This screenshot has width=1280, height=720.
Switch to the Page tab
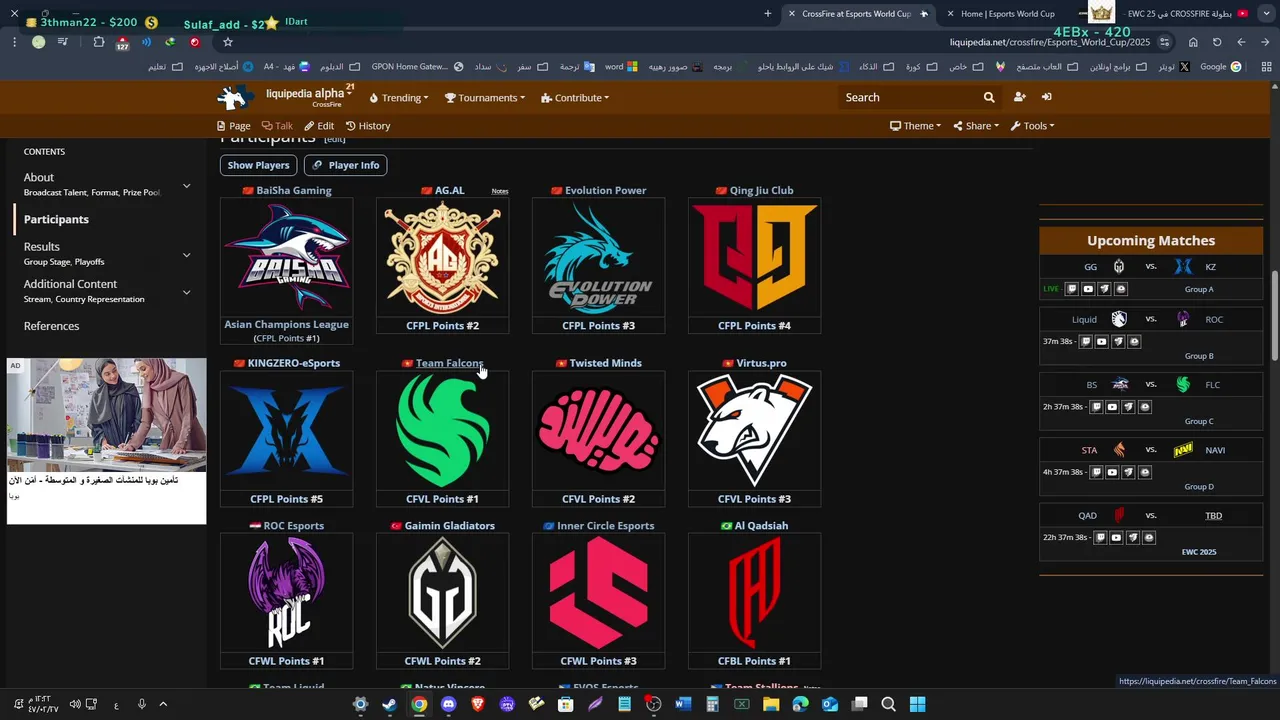pyautogui.click(x=233, y=126)
